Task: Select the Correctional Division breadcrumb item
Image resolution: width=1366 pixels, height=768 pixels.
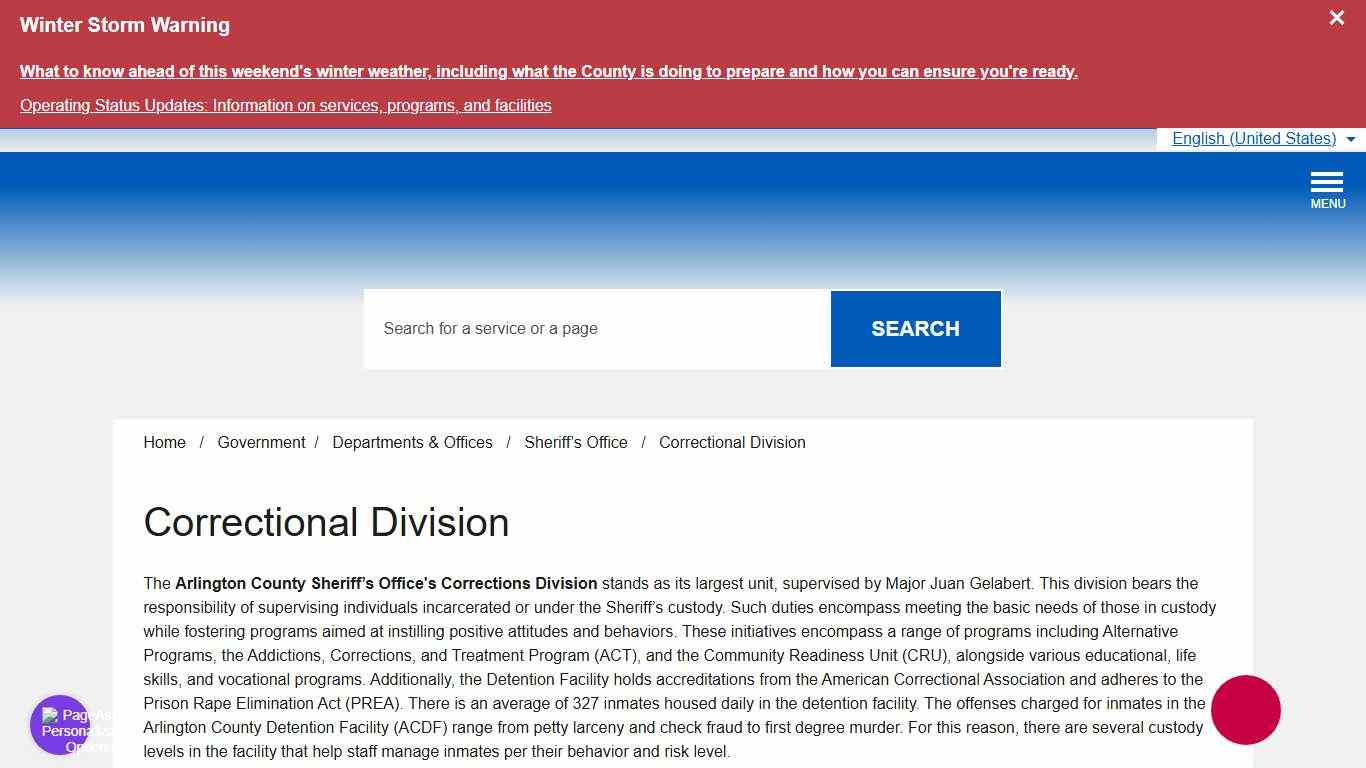Action: coord(732,442)
